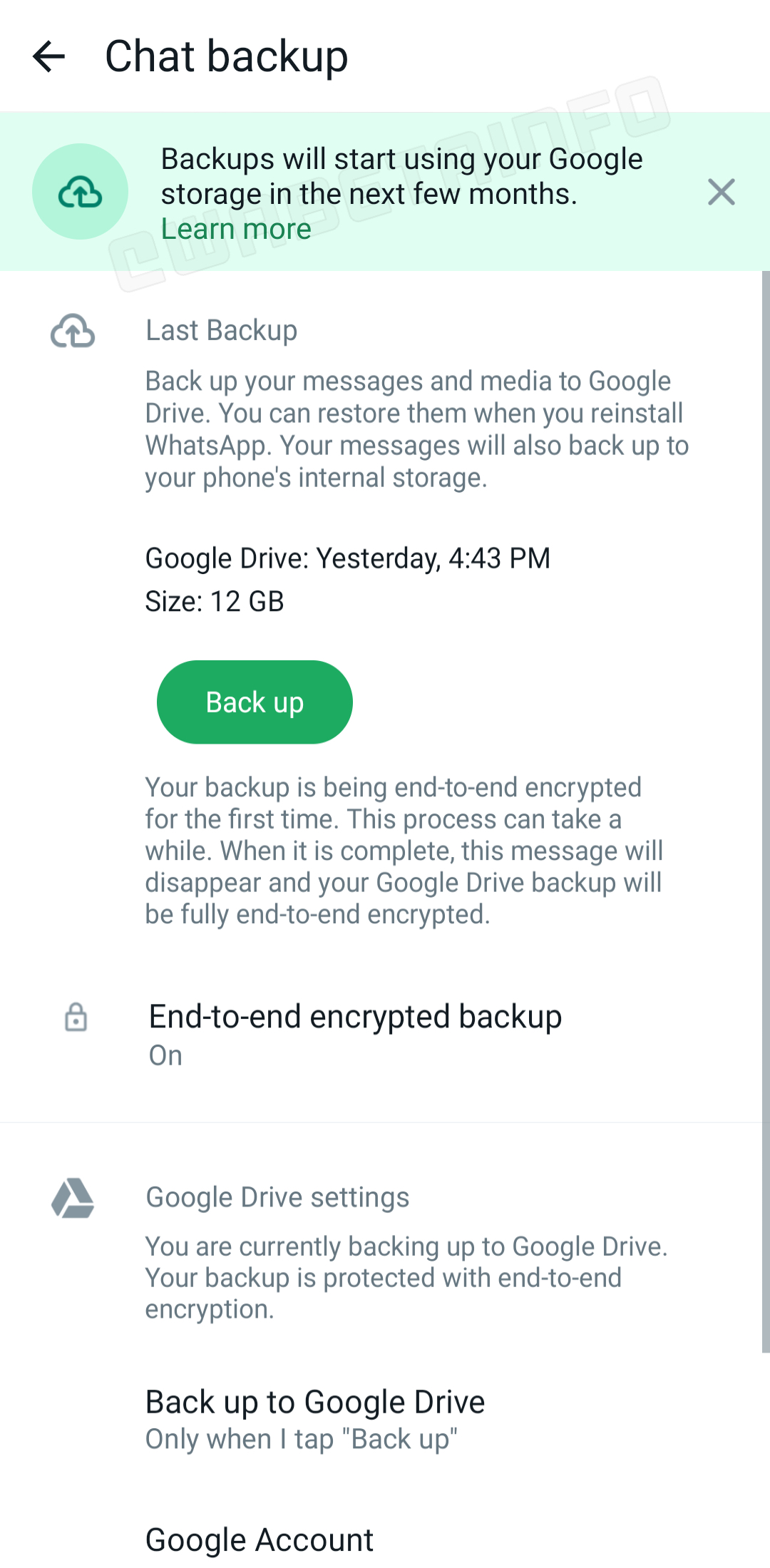Tap the Google Drive last backup time
Image resolution: width=770 pixels, height=1568 pixels.
coord(348,558)
